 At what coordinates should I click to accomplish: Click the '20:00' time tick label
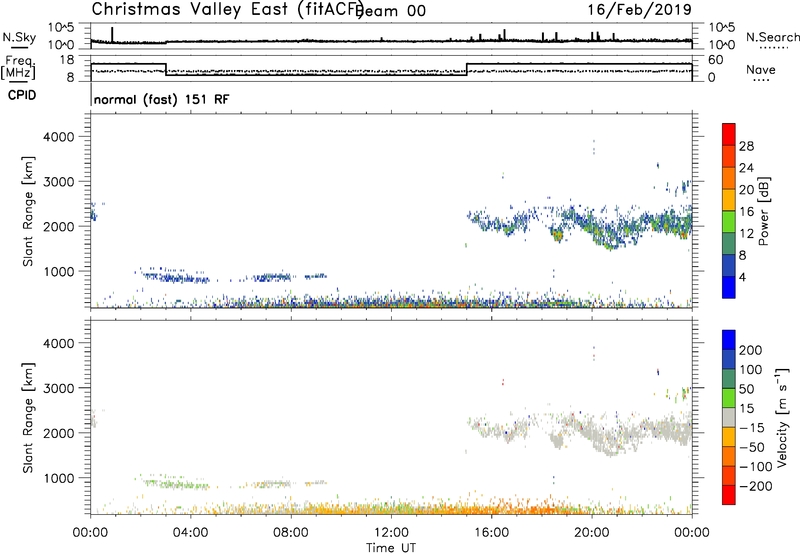(x=592, y=533)
